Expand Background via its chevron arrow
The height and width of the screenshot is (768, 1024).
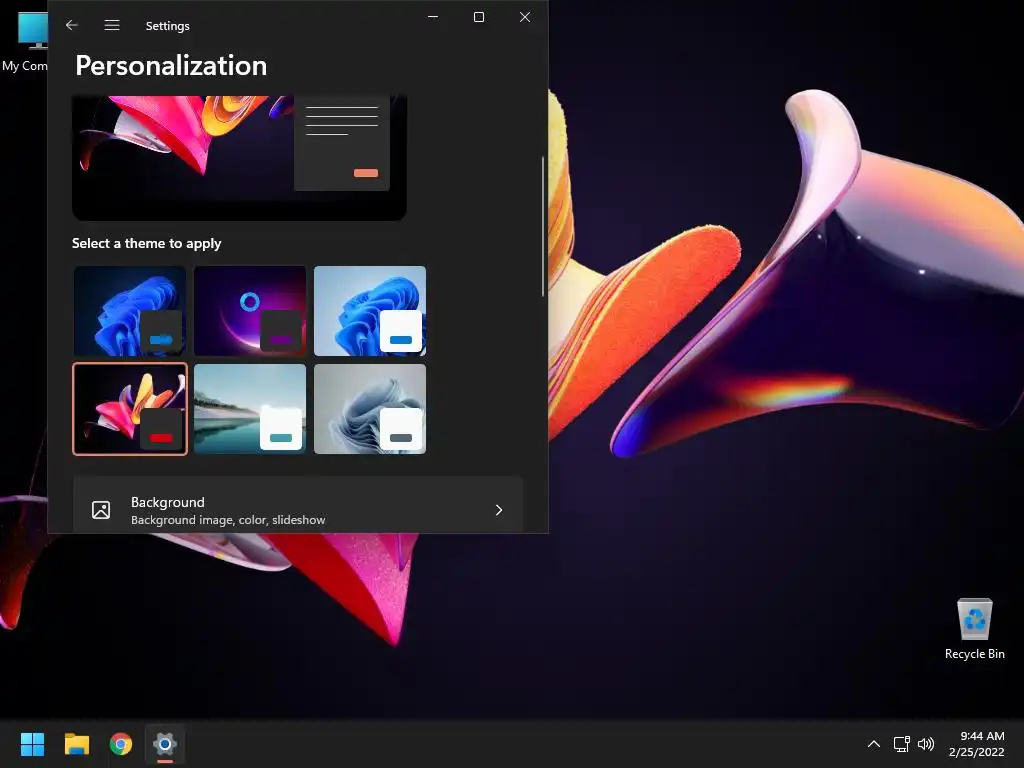click(x=499, y=510)
